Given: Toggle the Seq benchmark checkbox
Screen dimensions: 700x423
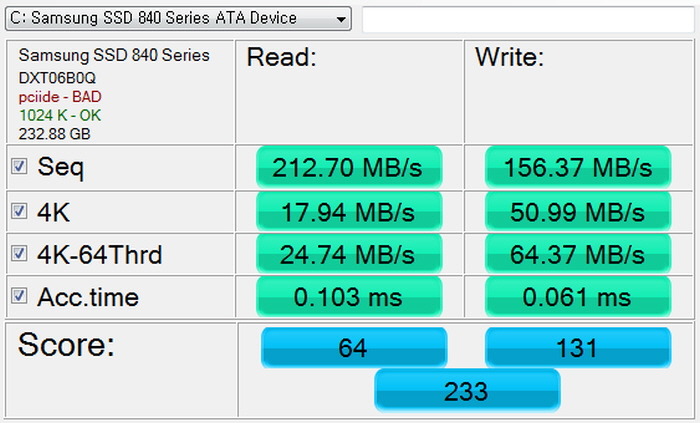Looking at the screenshot, I should coord(19,166).
